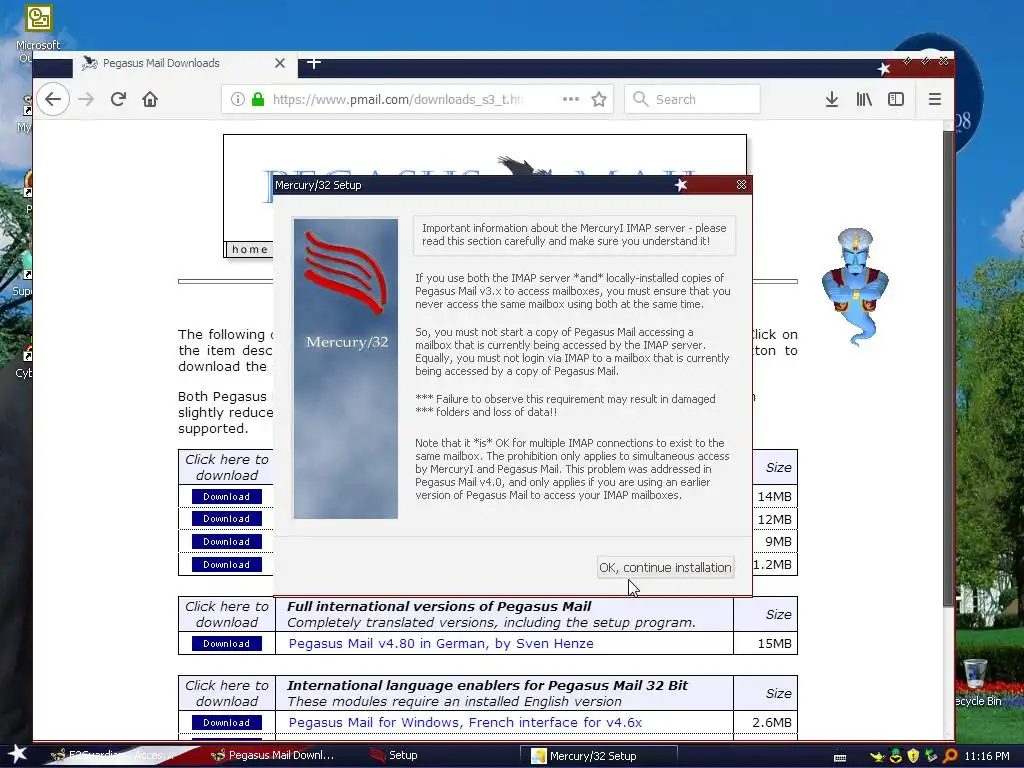The image size is (1024, 768).
Task: Click Download button for French interface
Action: [227, 722]
